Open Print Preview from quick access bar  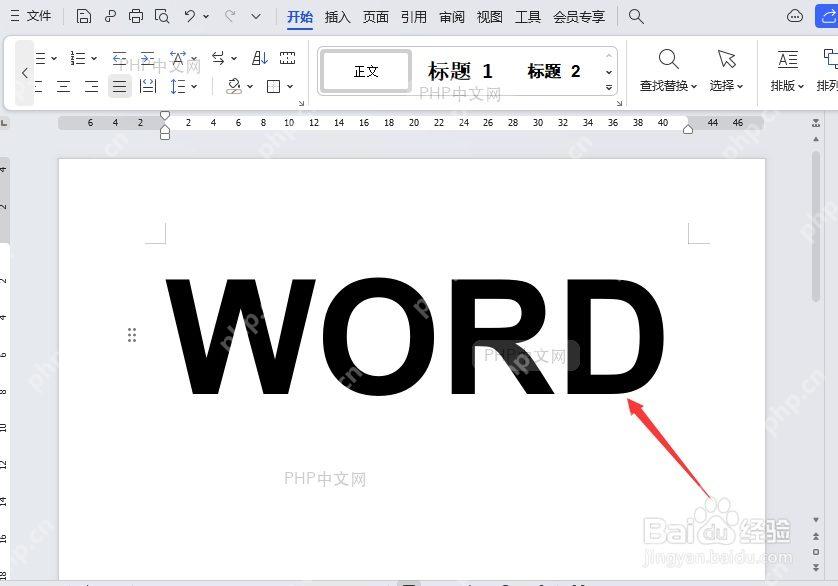162,17
